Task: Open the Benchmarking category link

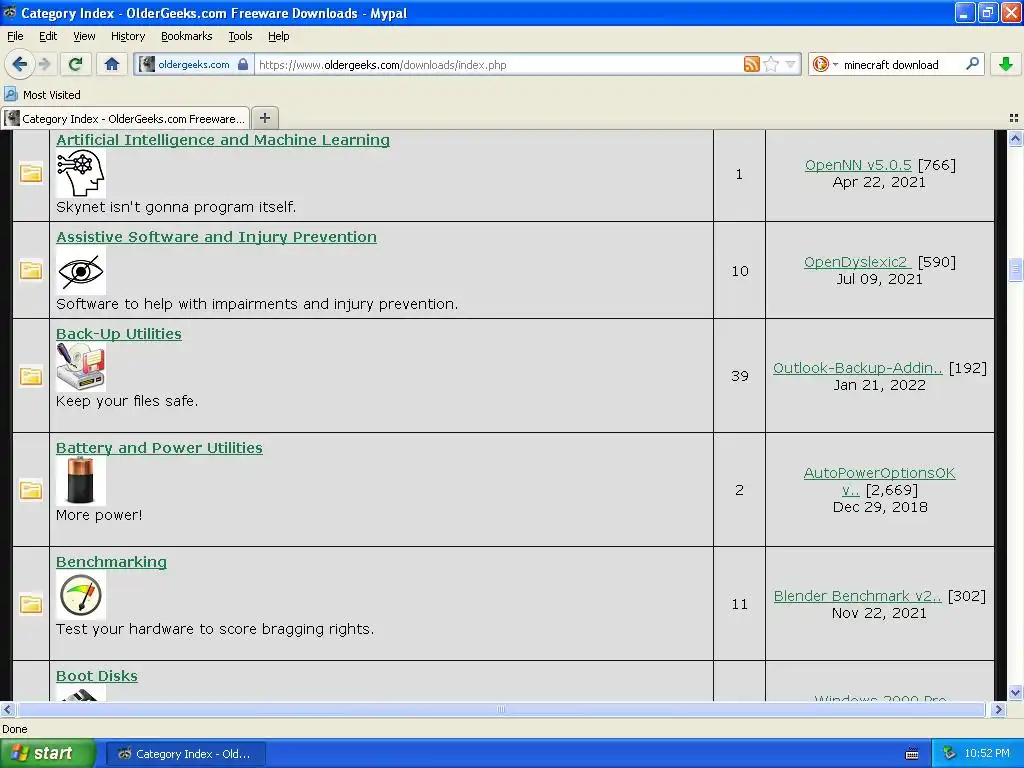Action: pos(111,562)
